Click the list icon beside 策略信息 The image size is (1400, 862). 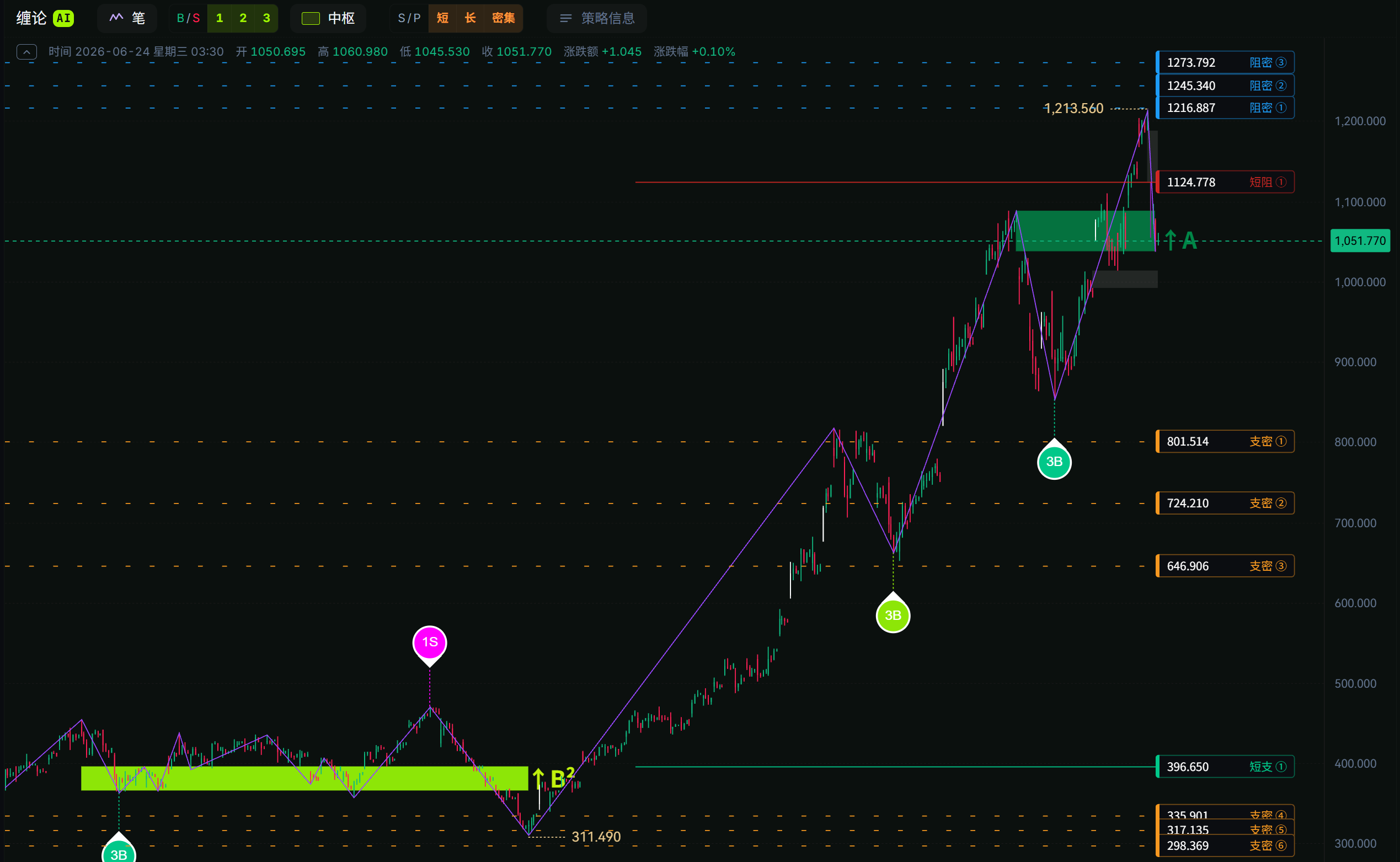click(565, 18)
